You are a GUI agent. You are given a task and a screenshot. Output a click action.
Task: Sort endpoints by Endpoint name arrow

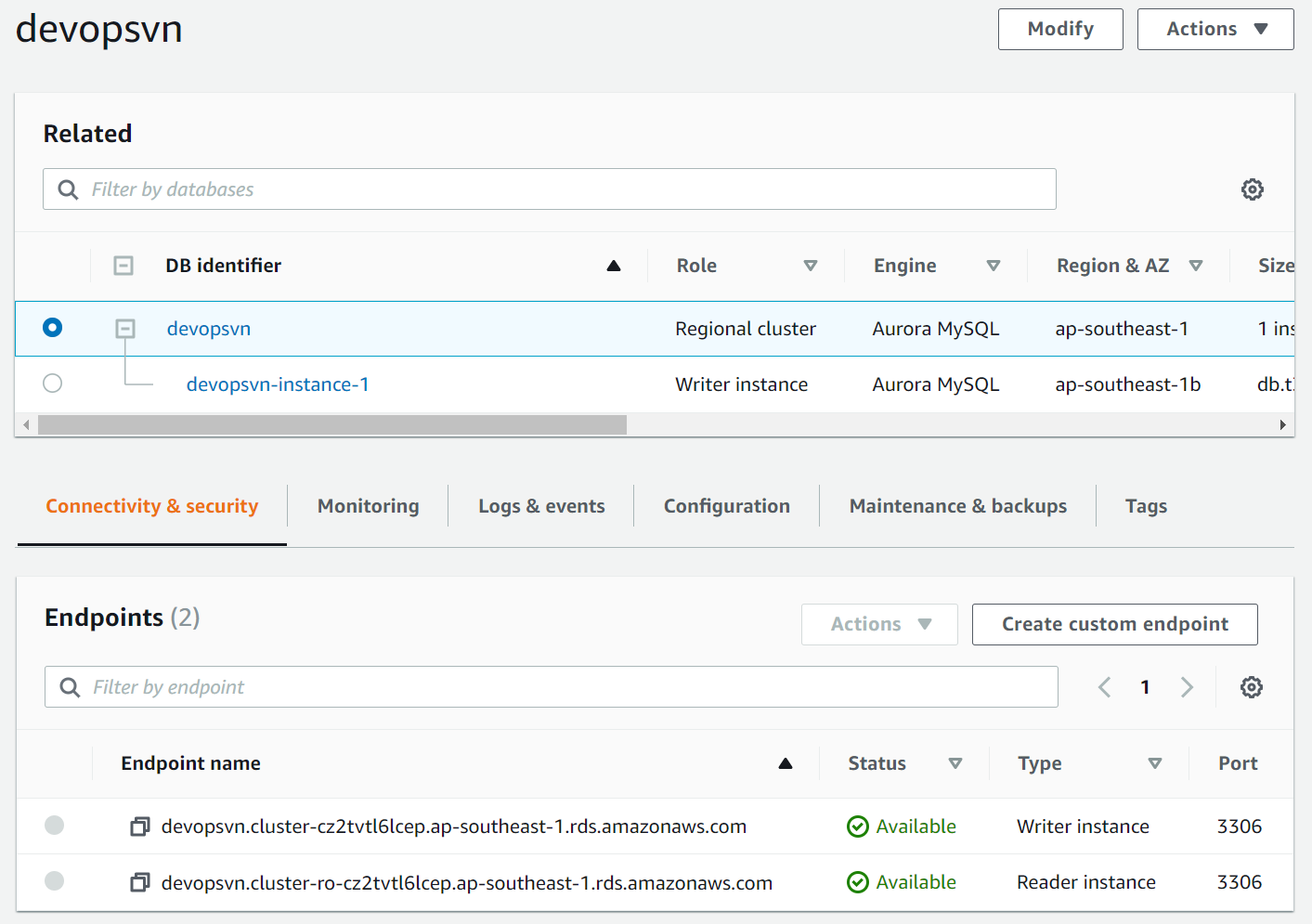click(x=785, y=763)
